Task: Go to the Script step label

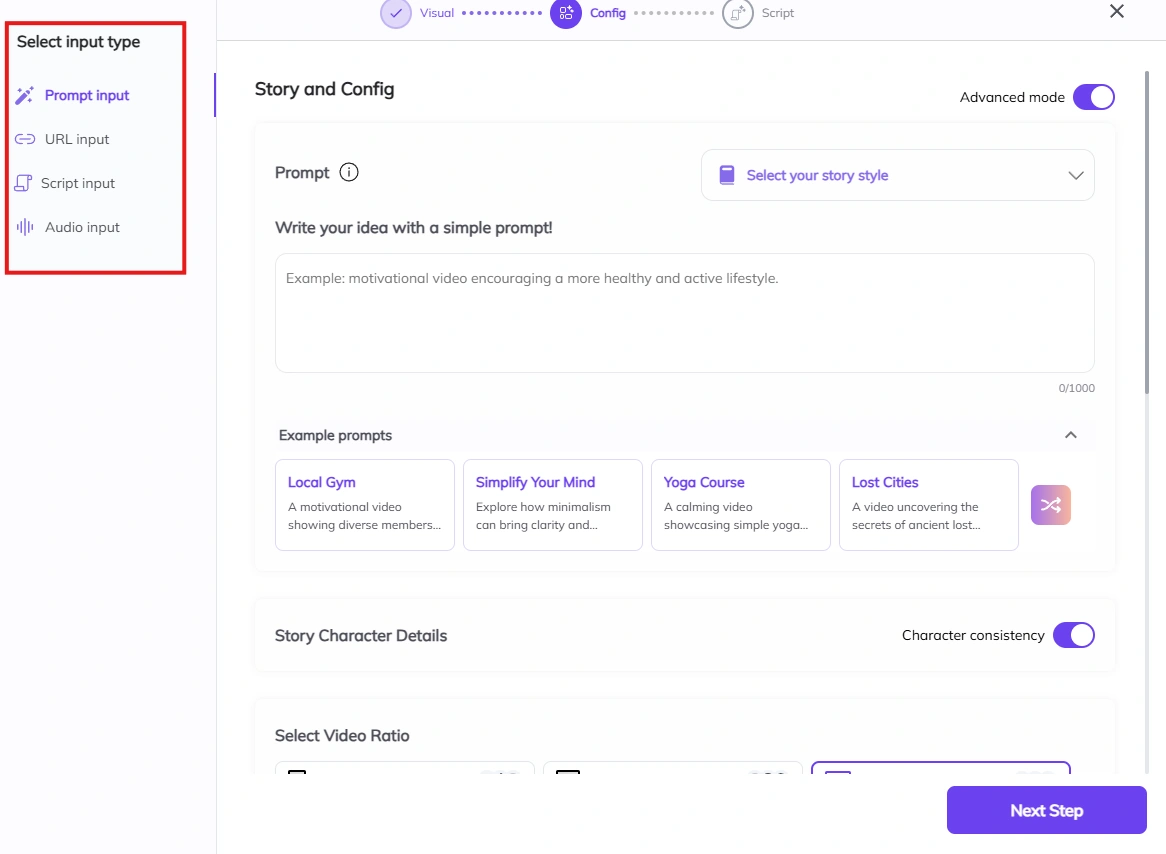Action: tap(778, 13)
